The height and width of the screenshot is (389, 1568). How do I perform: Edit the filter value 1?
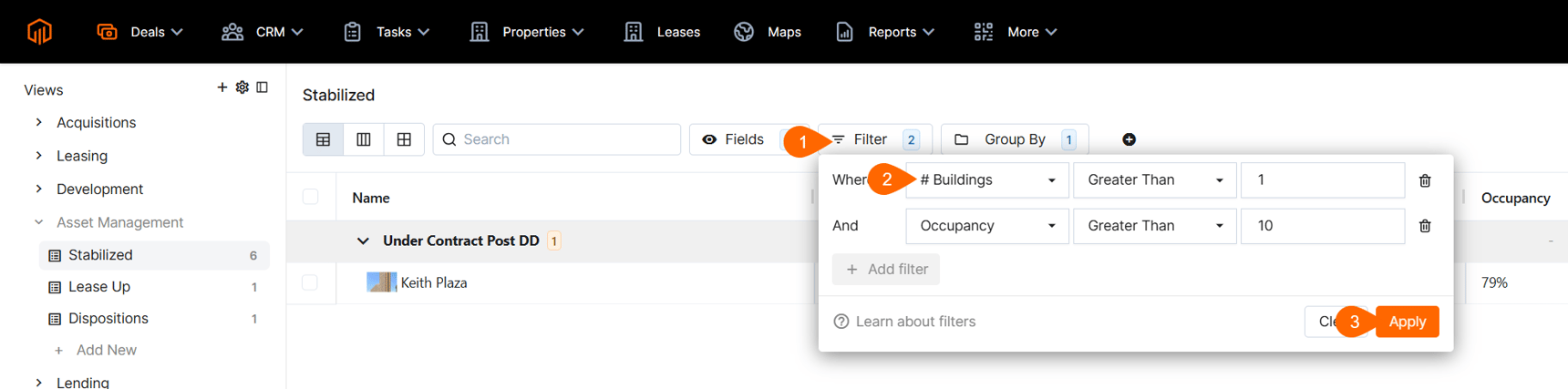1323,180
